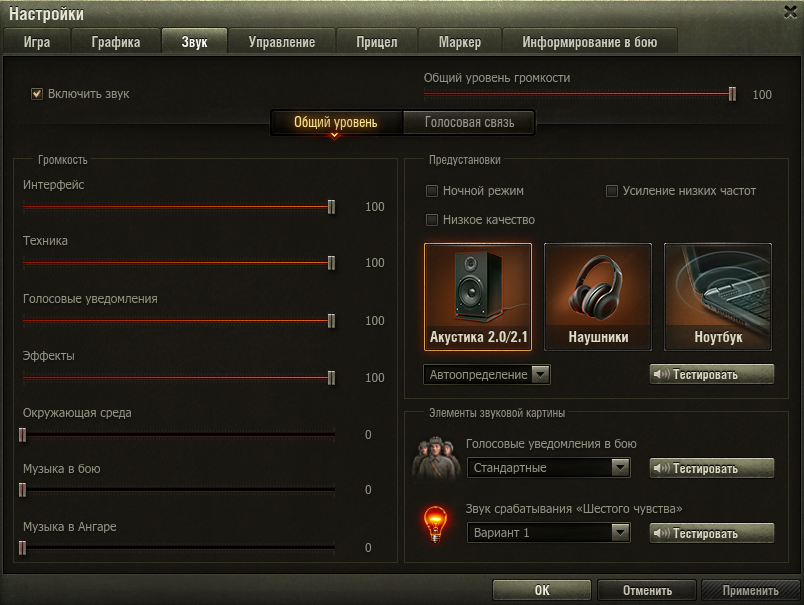Enable Ночной режим checkbox
Viewport: 804px width, 605px height.
coord(432,191)
